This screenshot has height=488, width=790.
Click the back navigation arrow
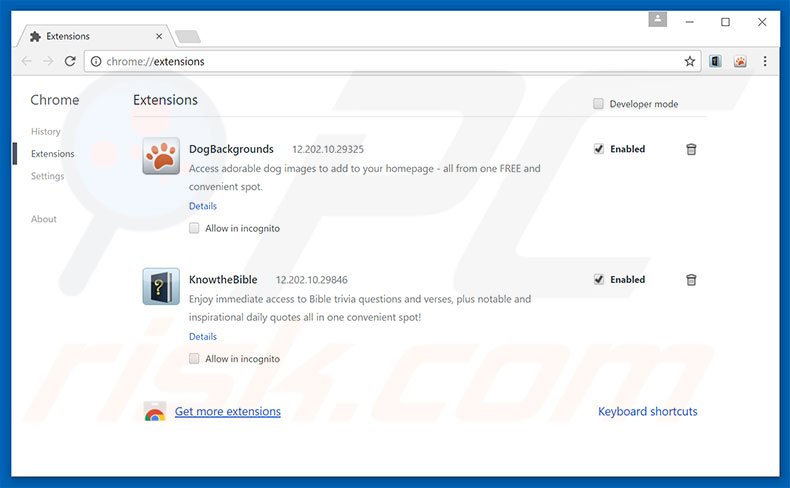pyautogui.click(x=27, y=61)
